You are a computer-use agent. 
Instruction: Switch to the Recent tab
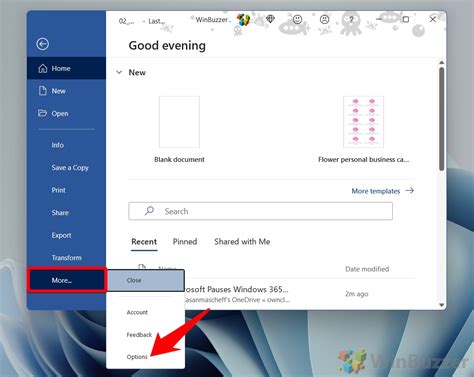(144, 242)
